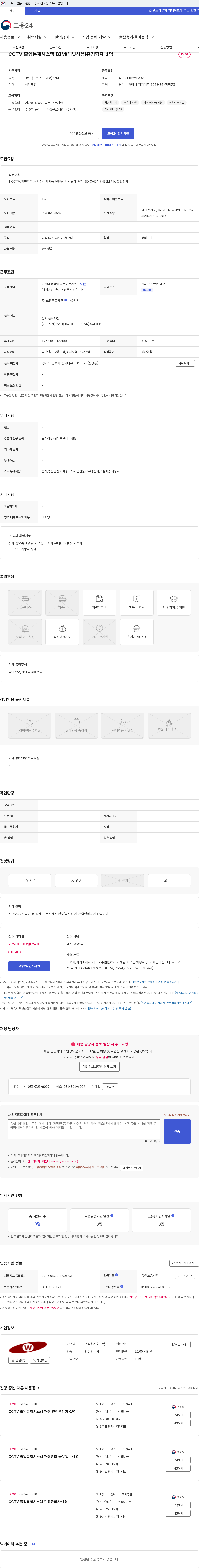Select the 전형방법 section tab
199x1568 pixels.
point(166,47)
